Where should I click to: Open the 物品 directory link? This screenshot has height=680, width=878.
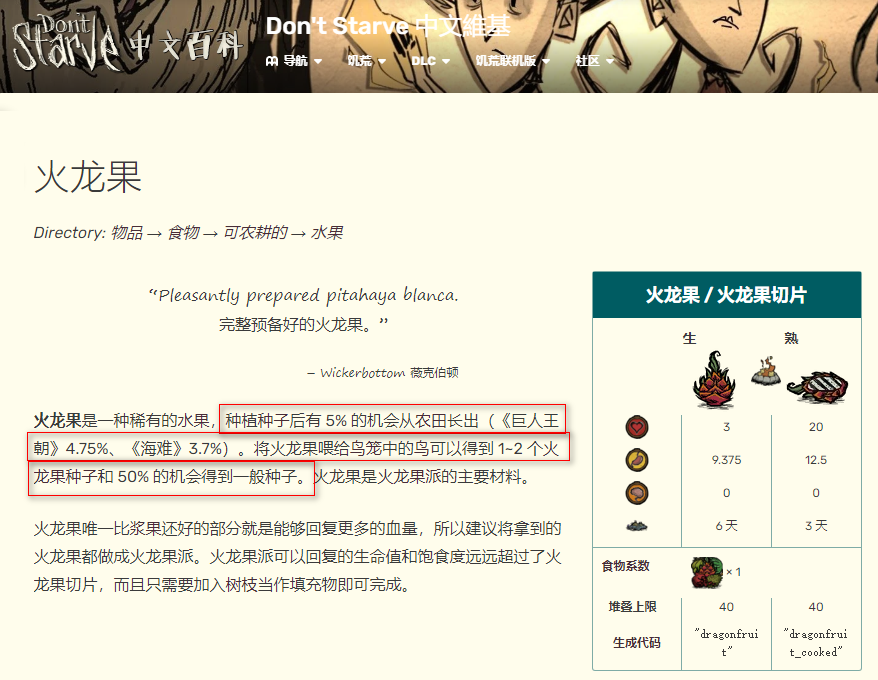[127, 232]
